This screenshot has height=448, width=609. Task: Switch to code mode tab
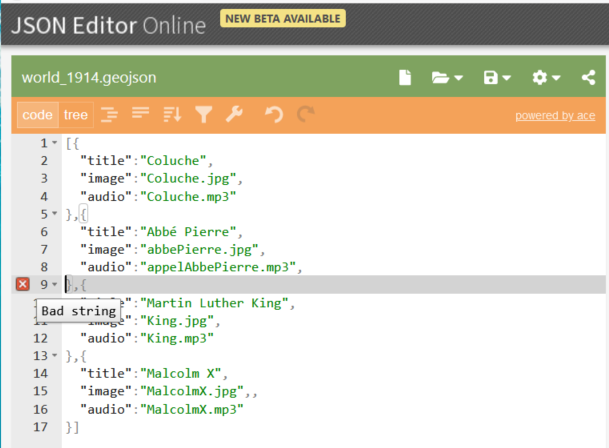coord(38,115)
